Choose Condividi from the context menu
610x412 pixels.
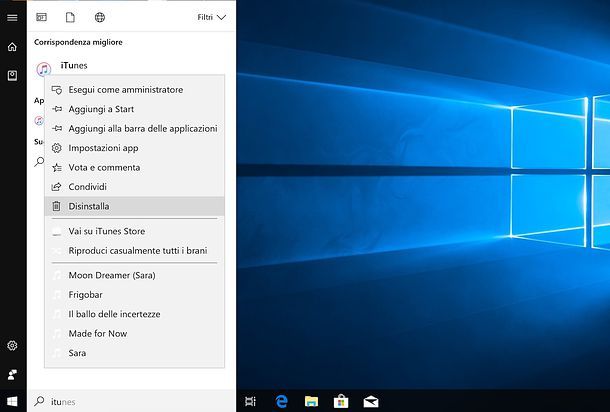[x=134, y=187]
